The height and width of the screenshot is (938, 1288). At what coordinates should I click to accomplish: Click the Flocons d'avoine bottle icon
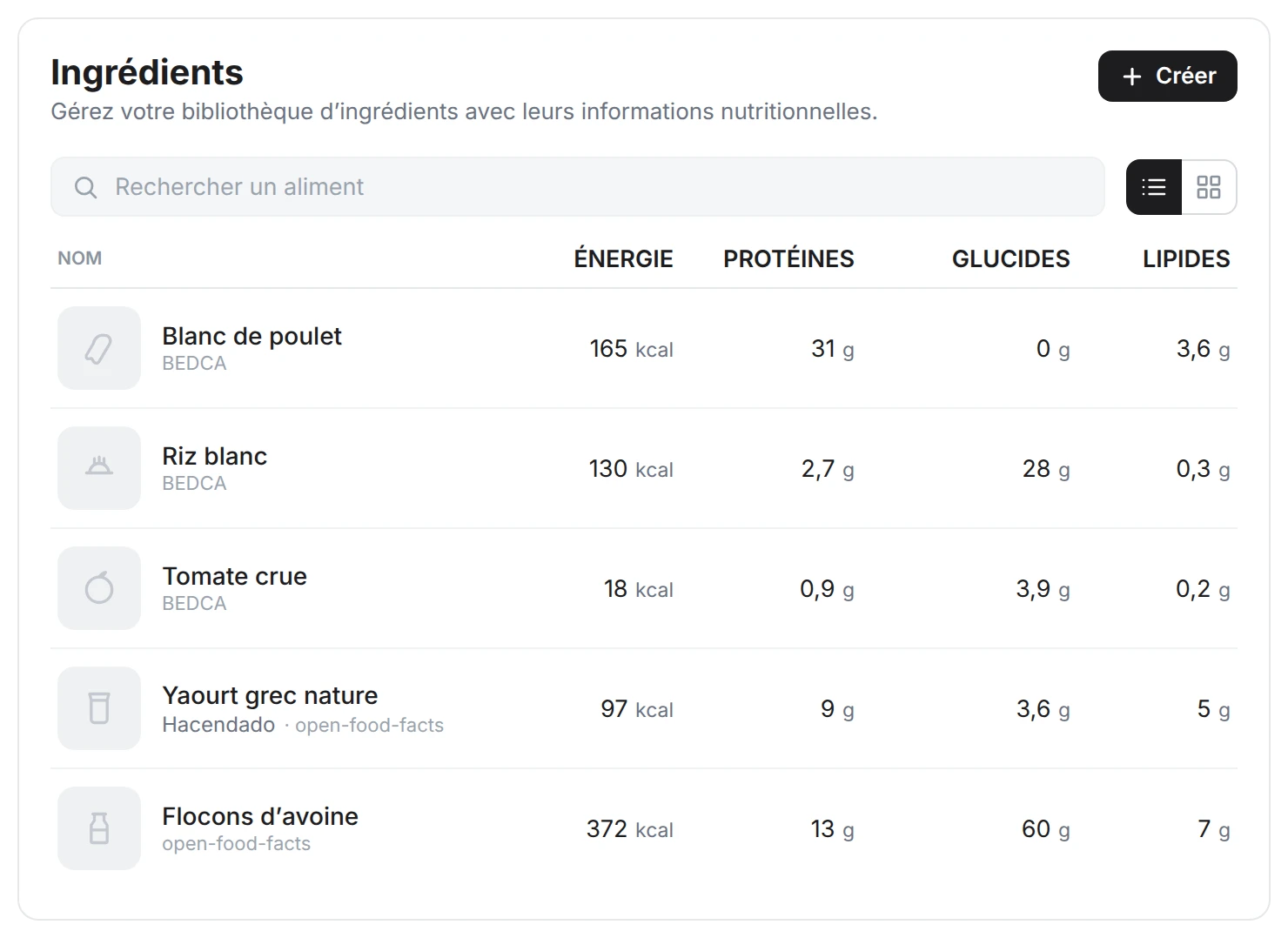click(99, 828)
